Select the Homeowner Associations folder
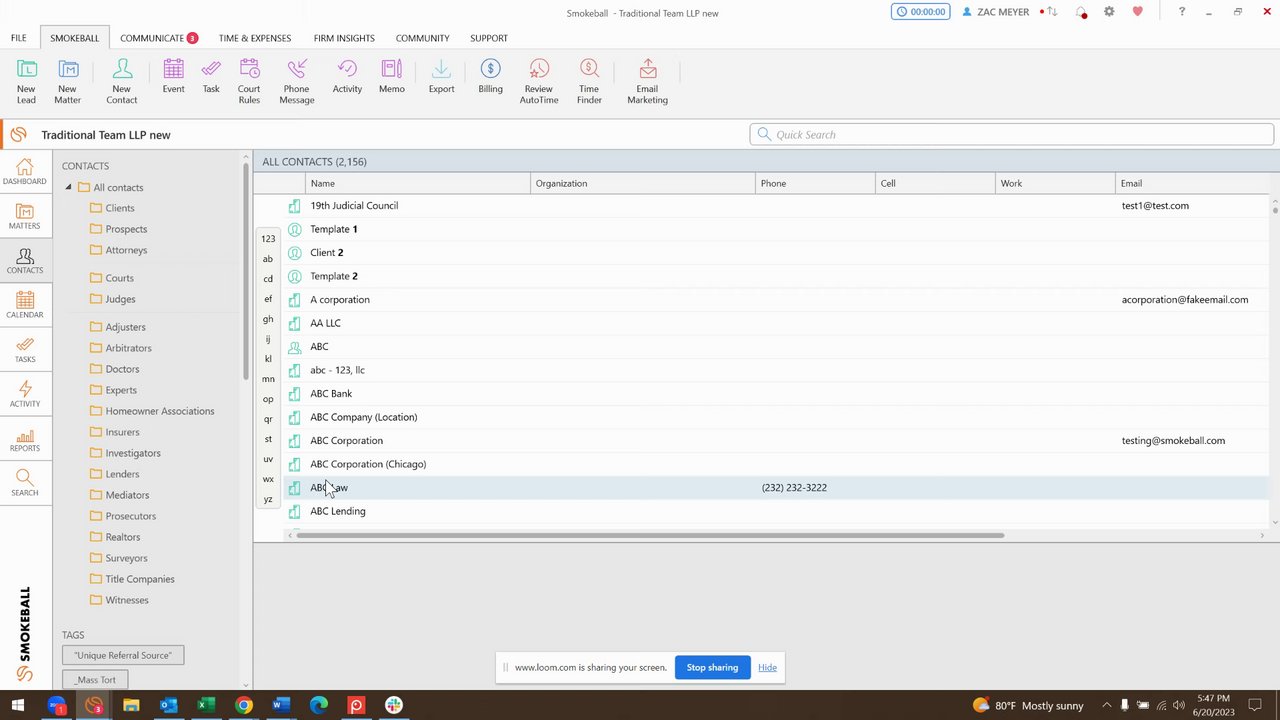This screenshot has height=720, width=1280. 152,411
